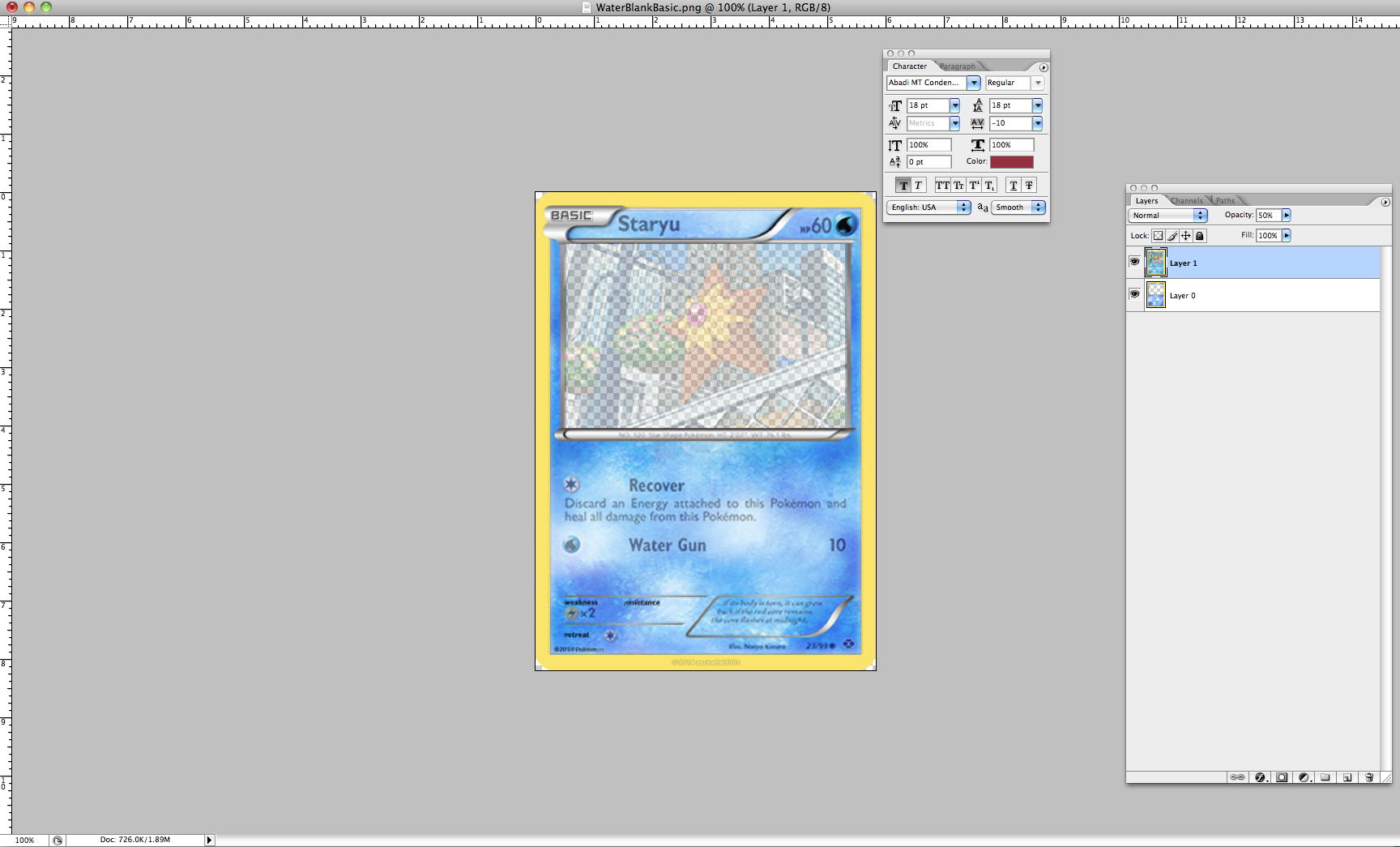The width and height of the screenshot is (1400, 847).
Task: Open the Add layer style fx icon
Action: coord(1261,776)
